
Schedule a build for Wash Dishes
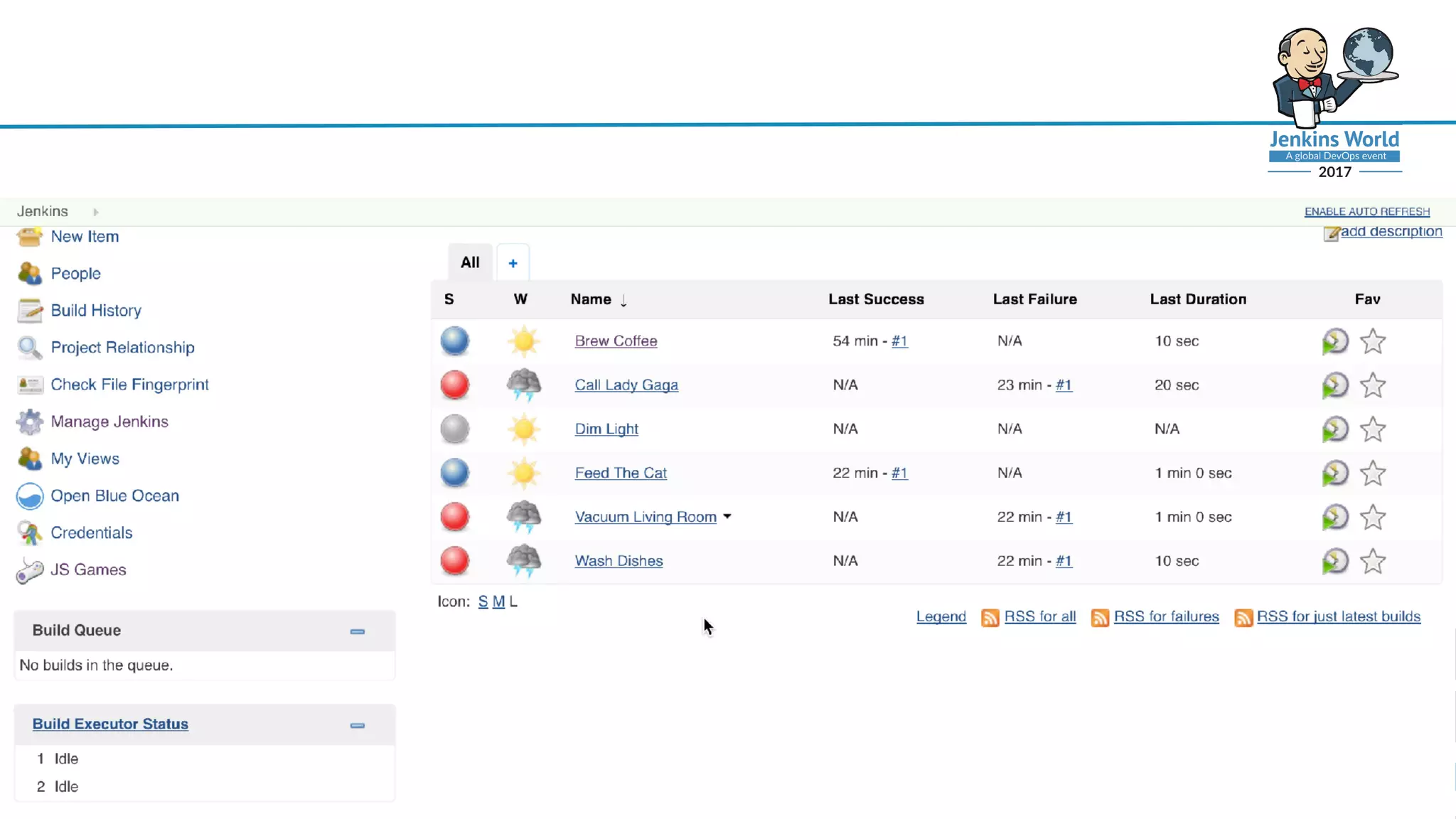1334,562
